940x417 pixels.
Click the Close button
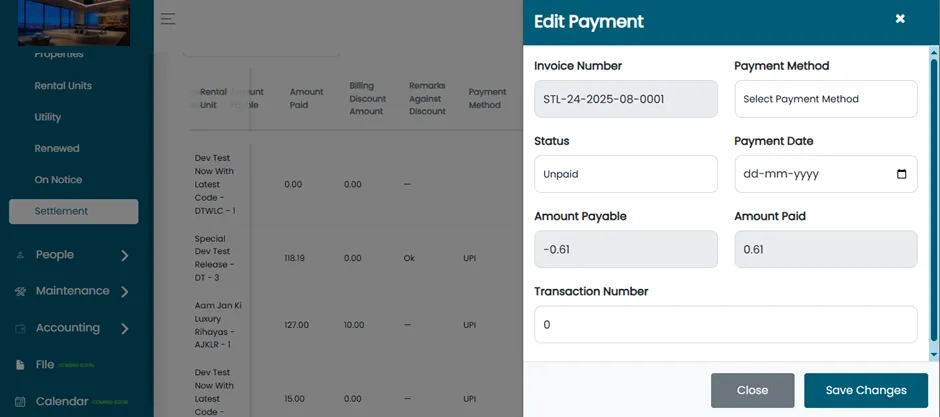(x=752, y=391)
